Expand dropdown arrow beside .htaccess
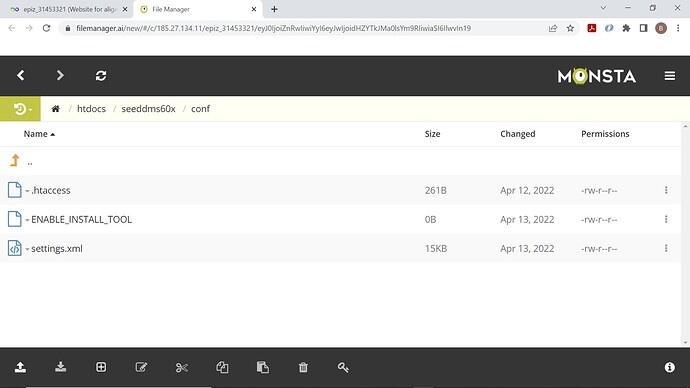 click(x=27, y=191)
